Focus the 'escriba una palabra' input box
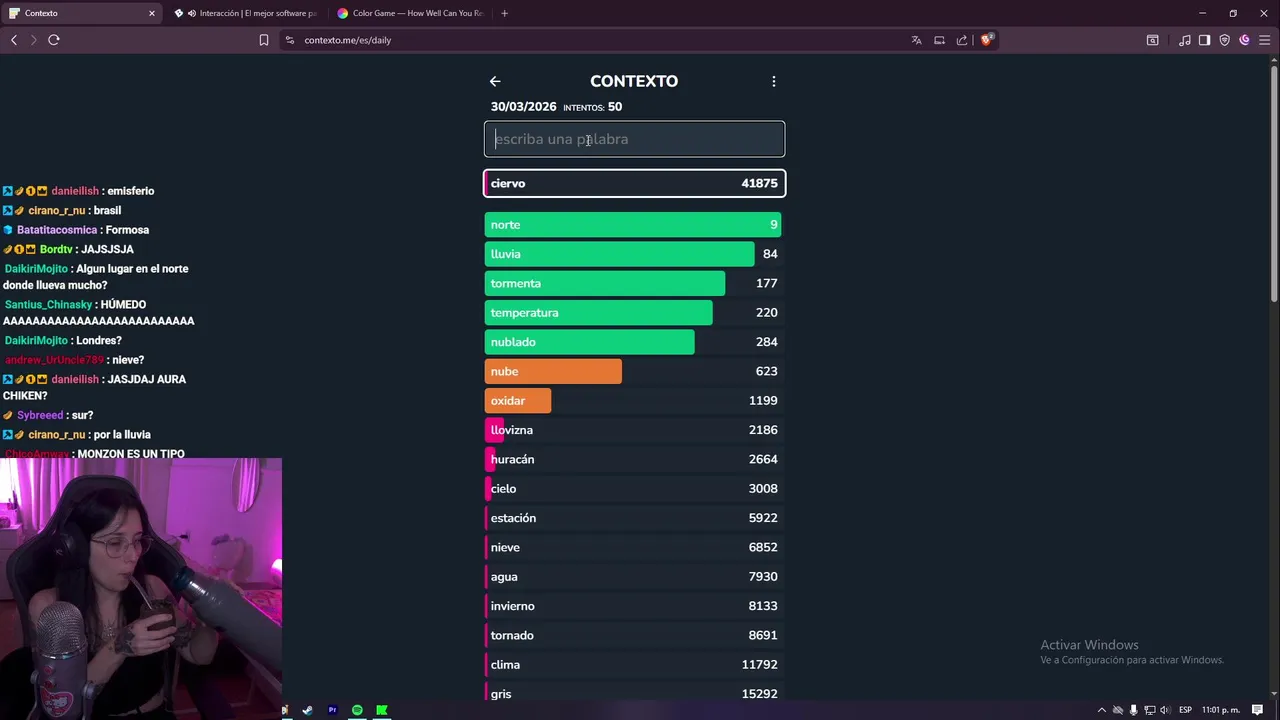This screenshot has height=720, width=1280. click(x=634, y=139)
